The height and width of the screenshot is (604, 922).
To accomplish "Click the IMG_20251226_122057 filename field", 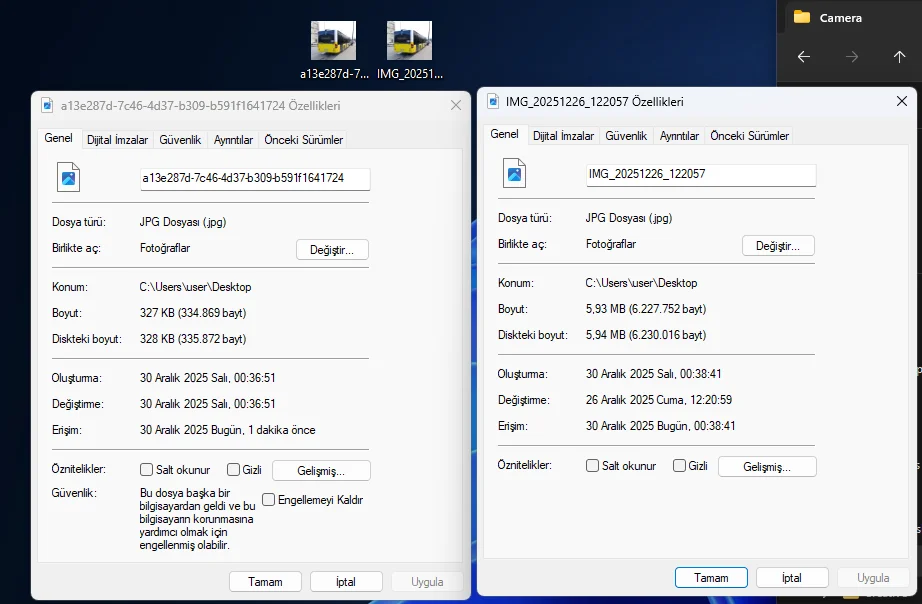I will tap(701, 174).
